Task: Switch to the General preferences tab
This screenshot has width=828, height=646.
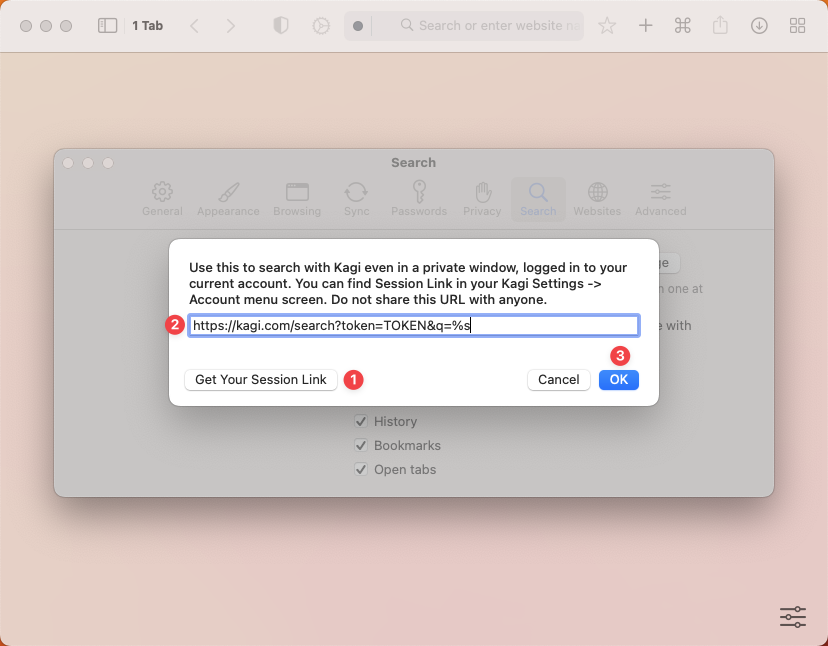Action: 162,198
